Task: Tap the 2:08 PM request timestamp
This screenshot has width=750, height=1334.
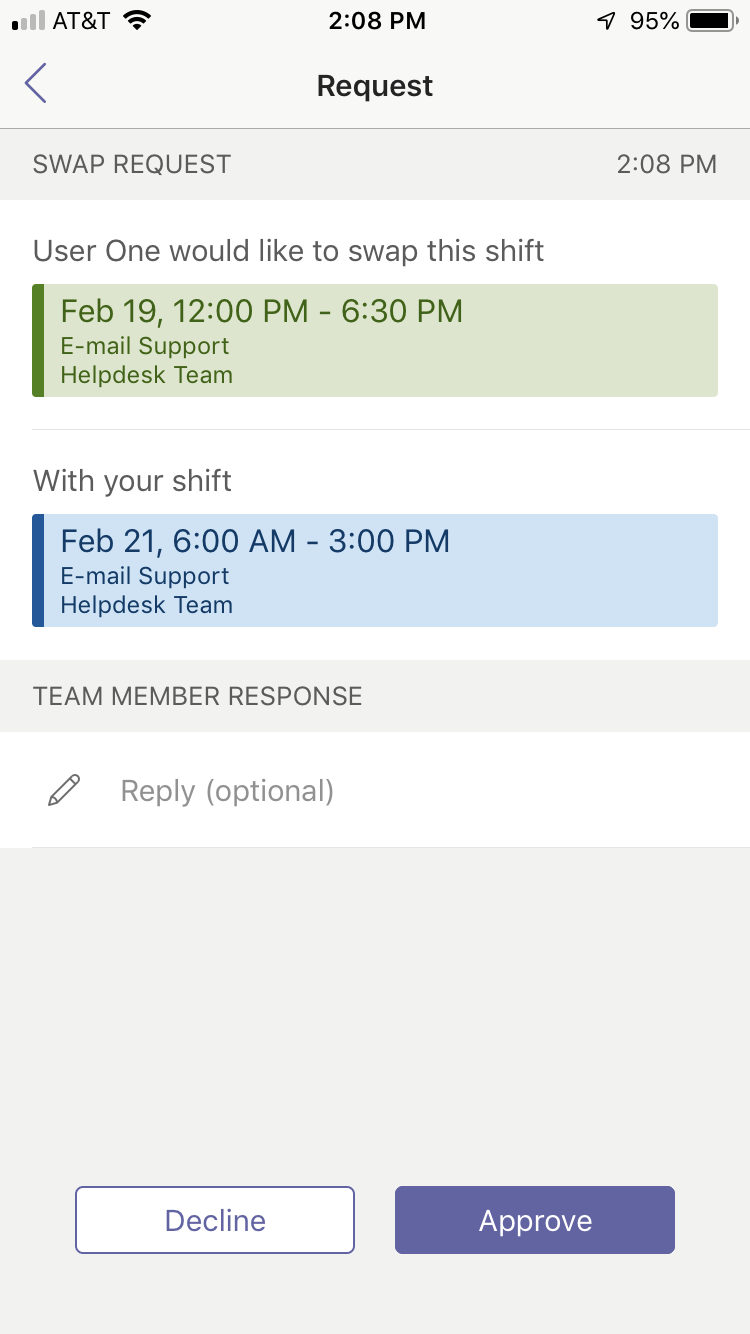Action: coord(666,164)
